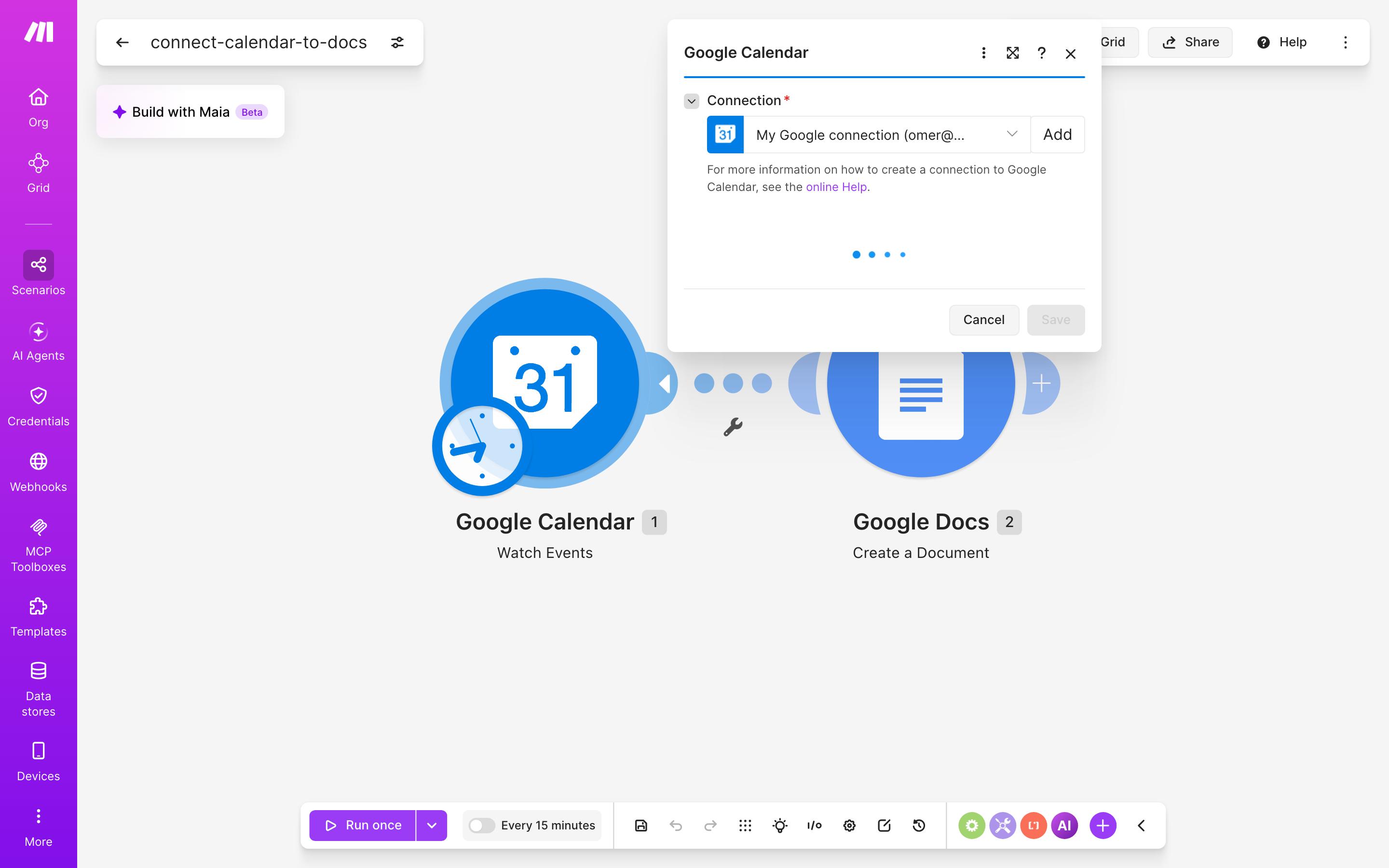Open Scenarios in the sidebar
This screenshot has height=868, width=1389.
tap(39, 273)
